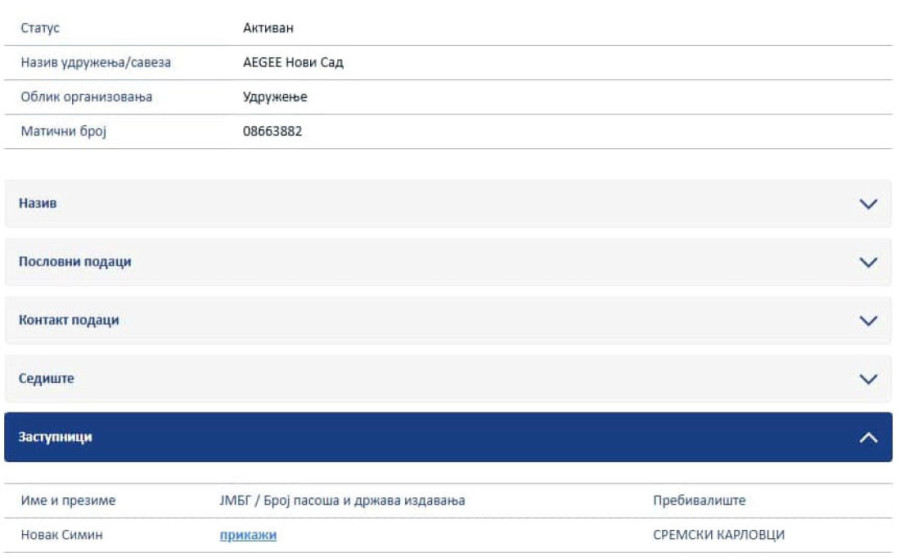Click the Име и презиме column header
Screen dimensions: 900x557
[69, 500]
